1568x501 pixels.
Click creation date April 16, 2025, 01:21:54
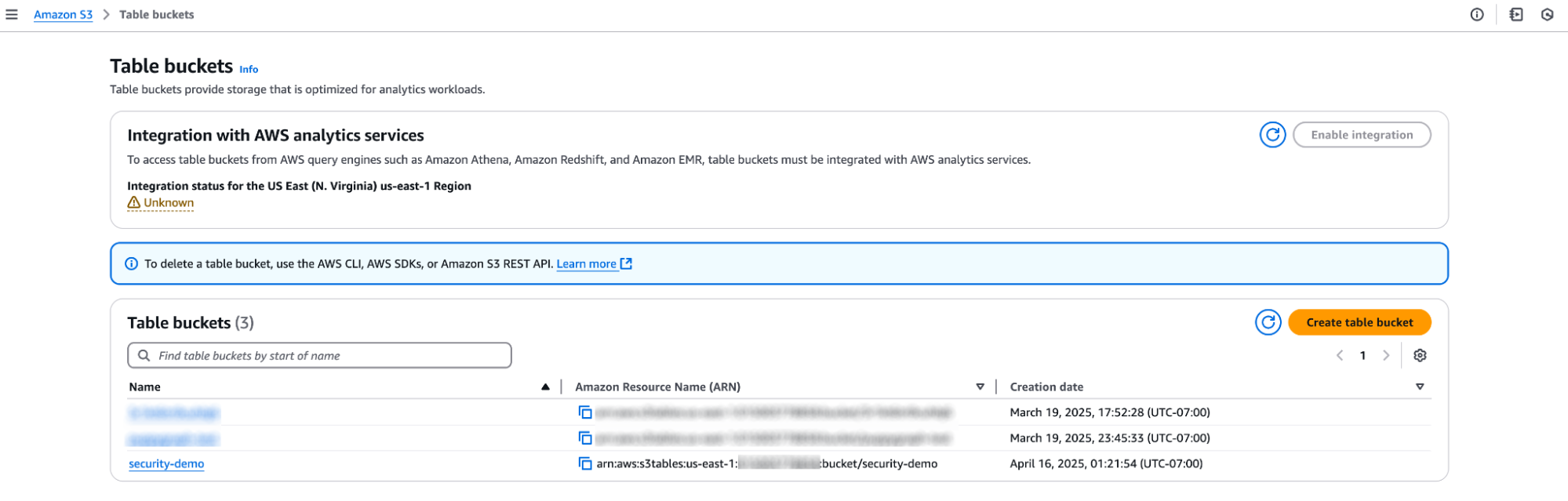pos(1106,463)
